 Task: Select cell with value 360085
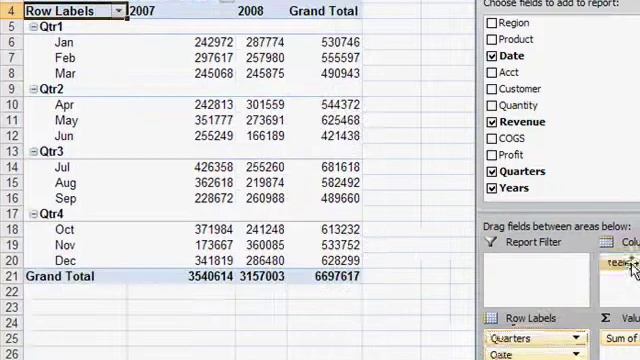click(x=265, y=245)
